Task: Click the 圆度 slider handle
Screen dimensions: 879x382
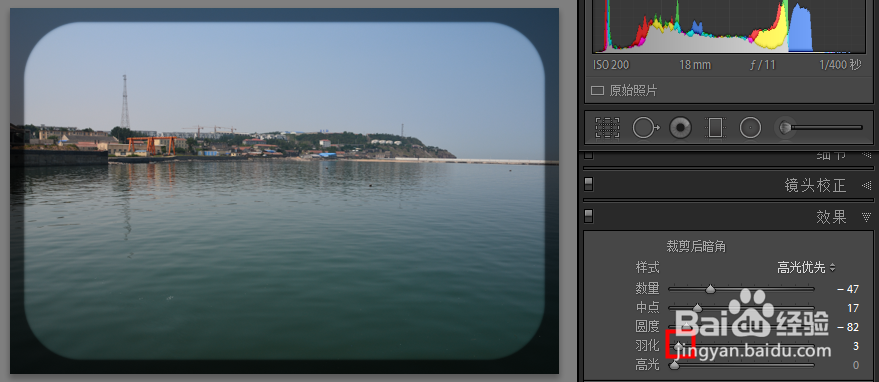Action: 687,327
